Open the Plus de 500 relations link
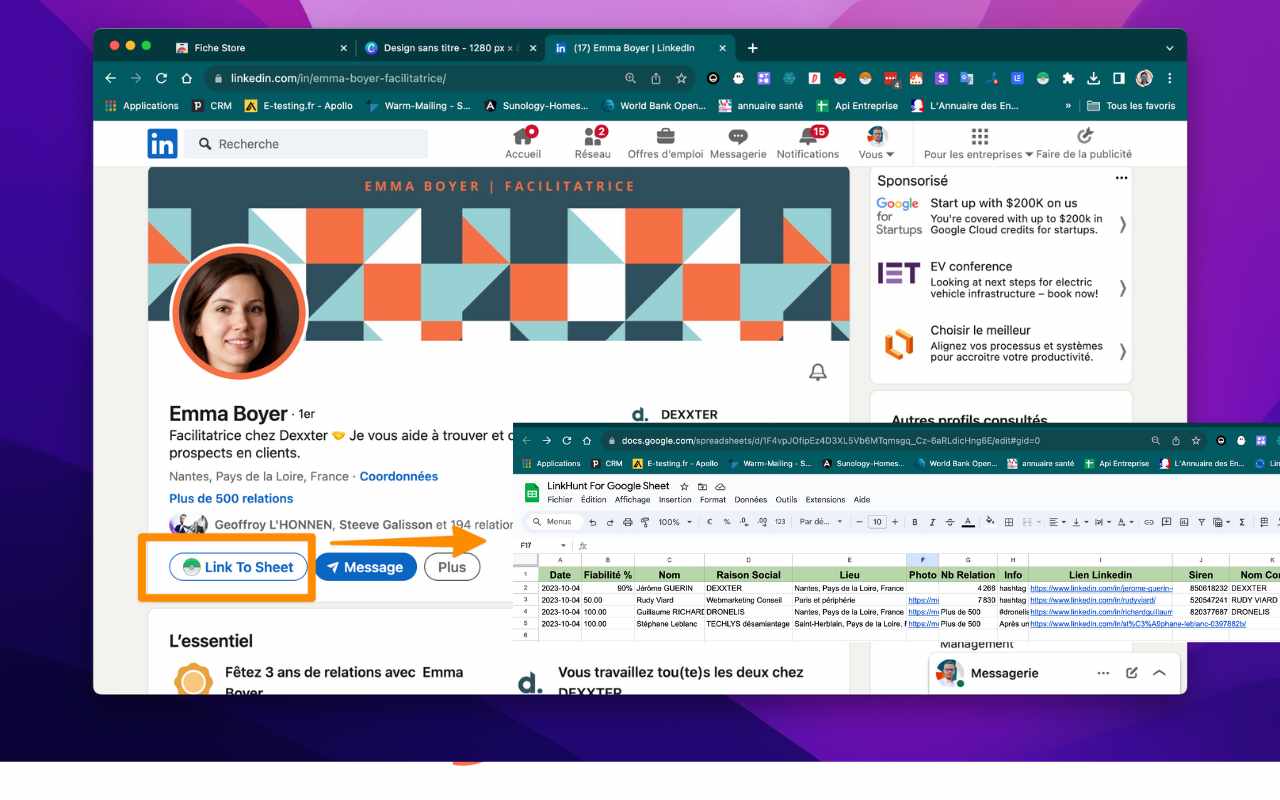This screenshot has height=800, width=1280. [231, 498]
